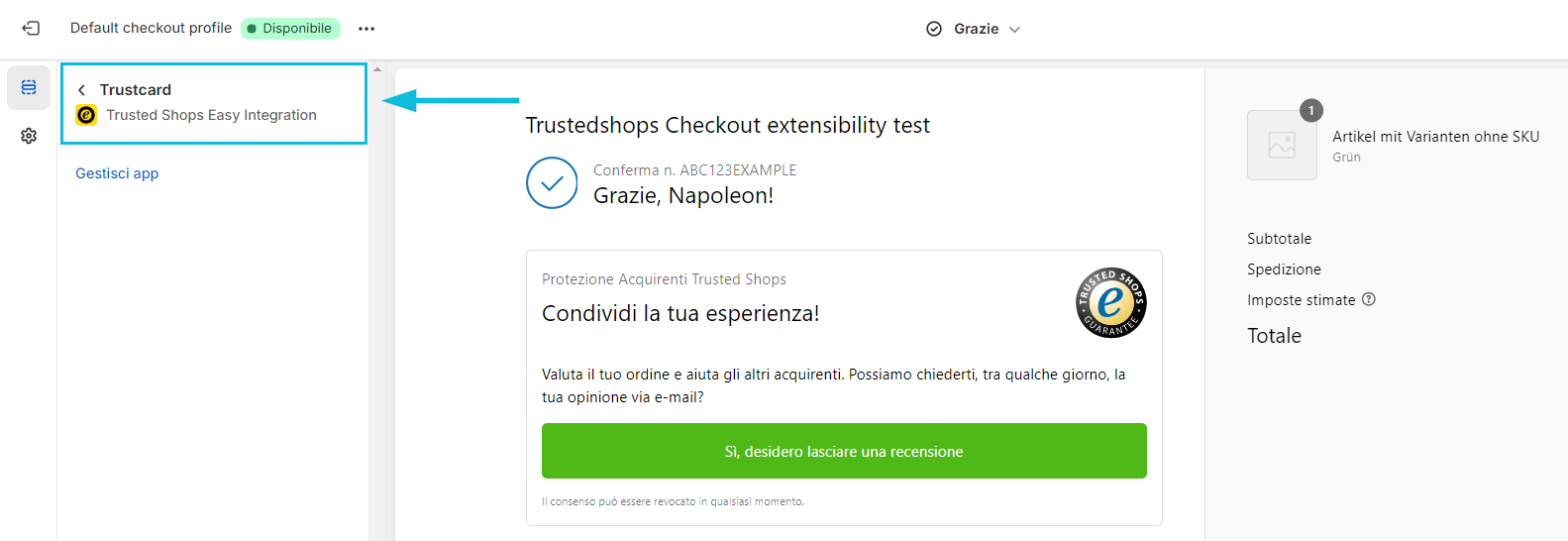Click the Trusted Shops app icon
Image resolution: width=1568 pixels, height=541 pixels.
[x=86, y=115]
